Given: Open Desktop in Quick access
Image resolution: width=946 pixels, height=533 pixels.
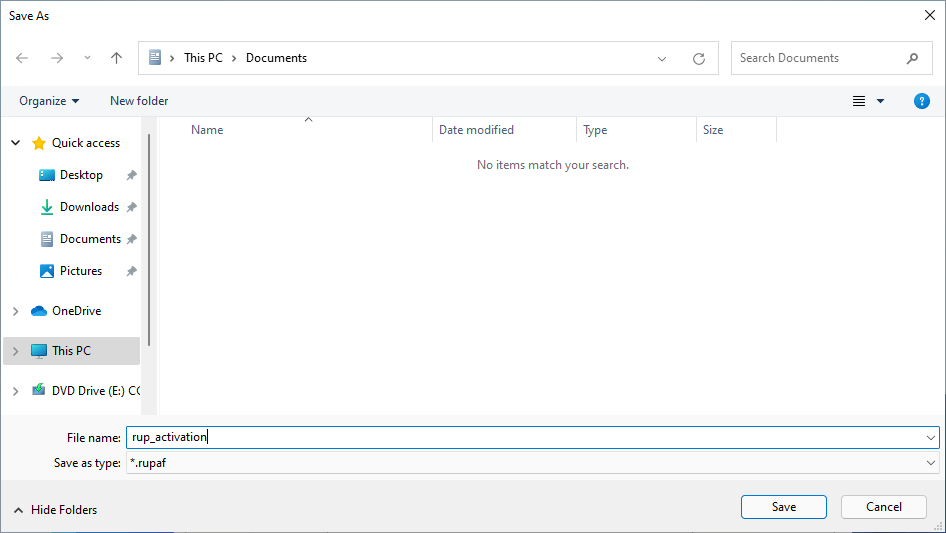Looking at the screenshot, I should [x=81, y=175].
